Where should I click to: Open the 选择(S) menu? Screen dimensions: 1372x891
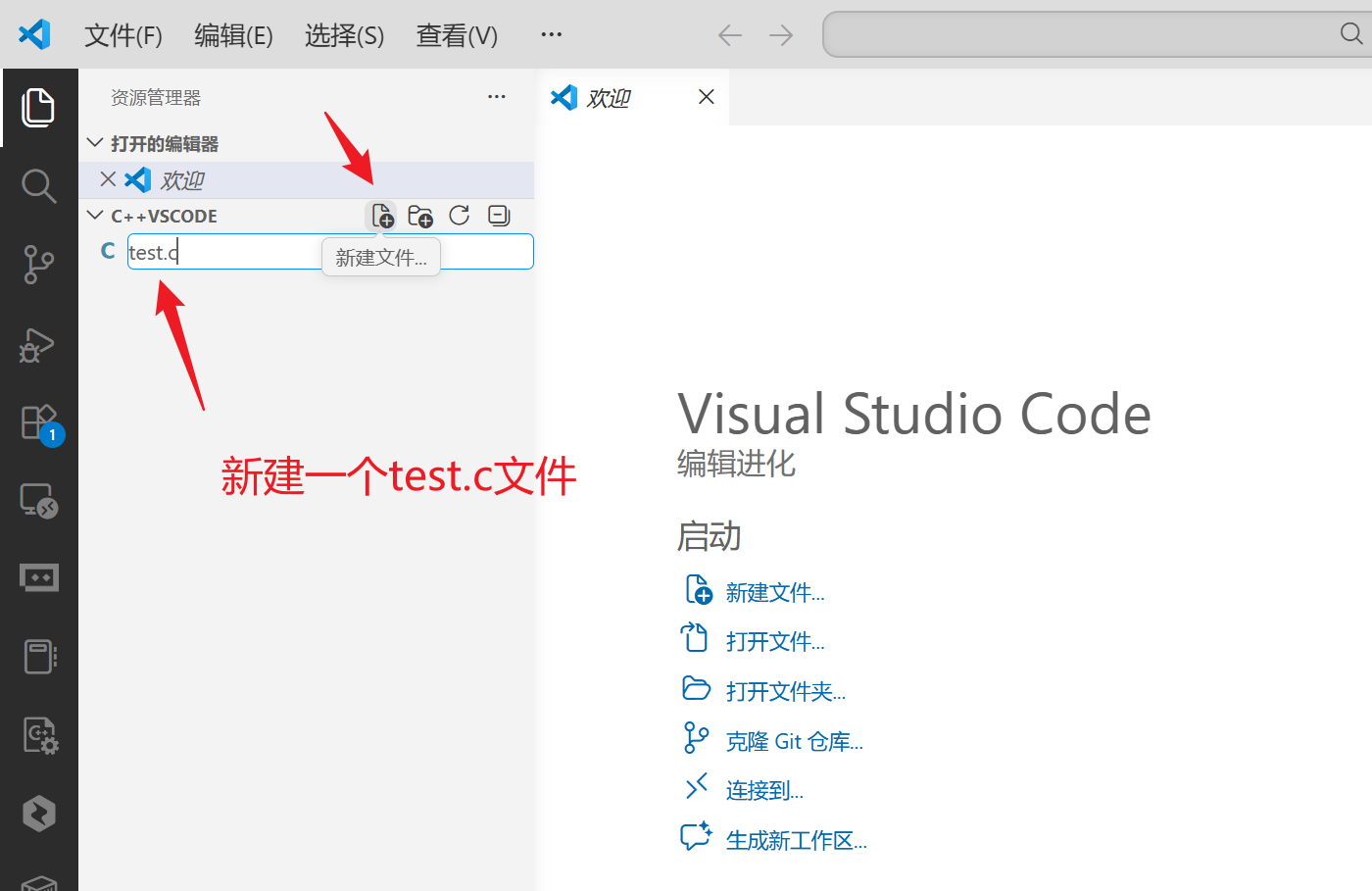tap(344, 35)
